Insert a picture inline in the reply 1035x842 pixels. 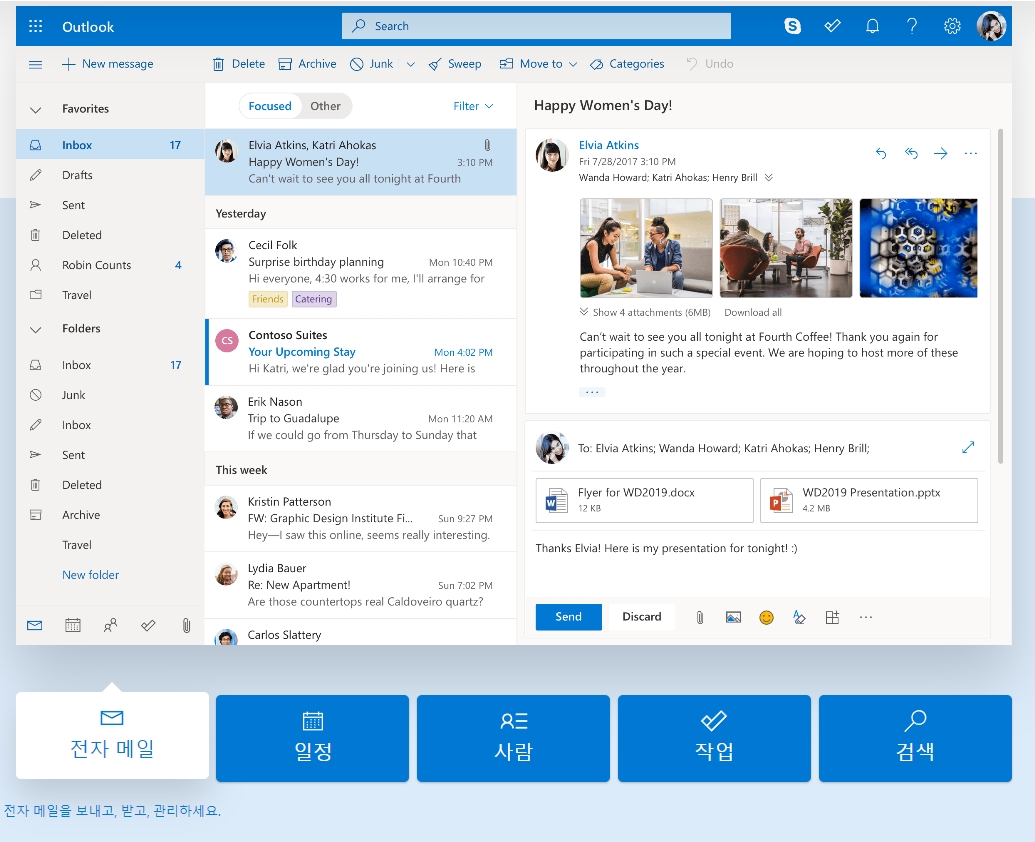[733, 617]
